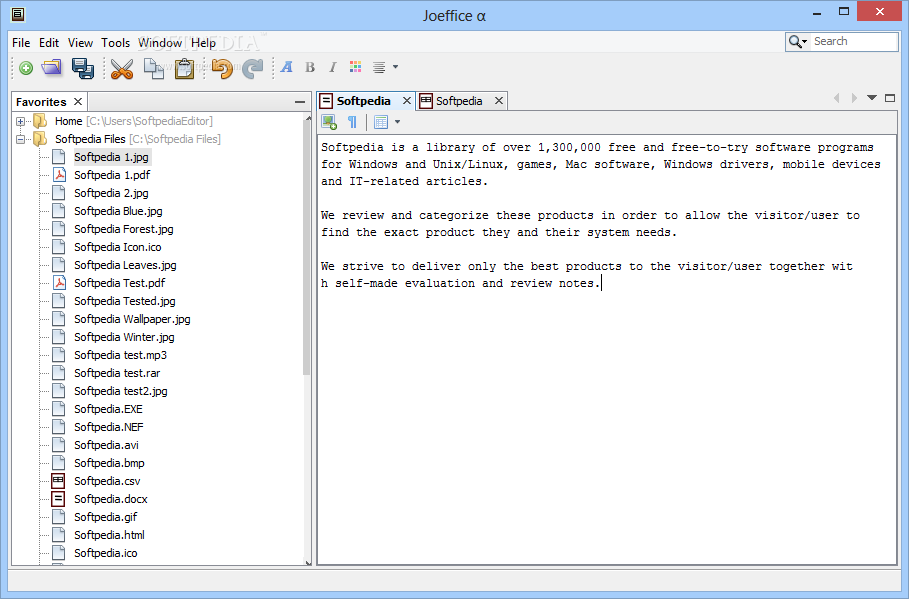Select Softpedia test.rar file
The image size is (909, 599).
click(x=117, y=373)
